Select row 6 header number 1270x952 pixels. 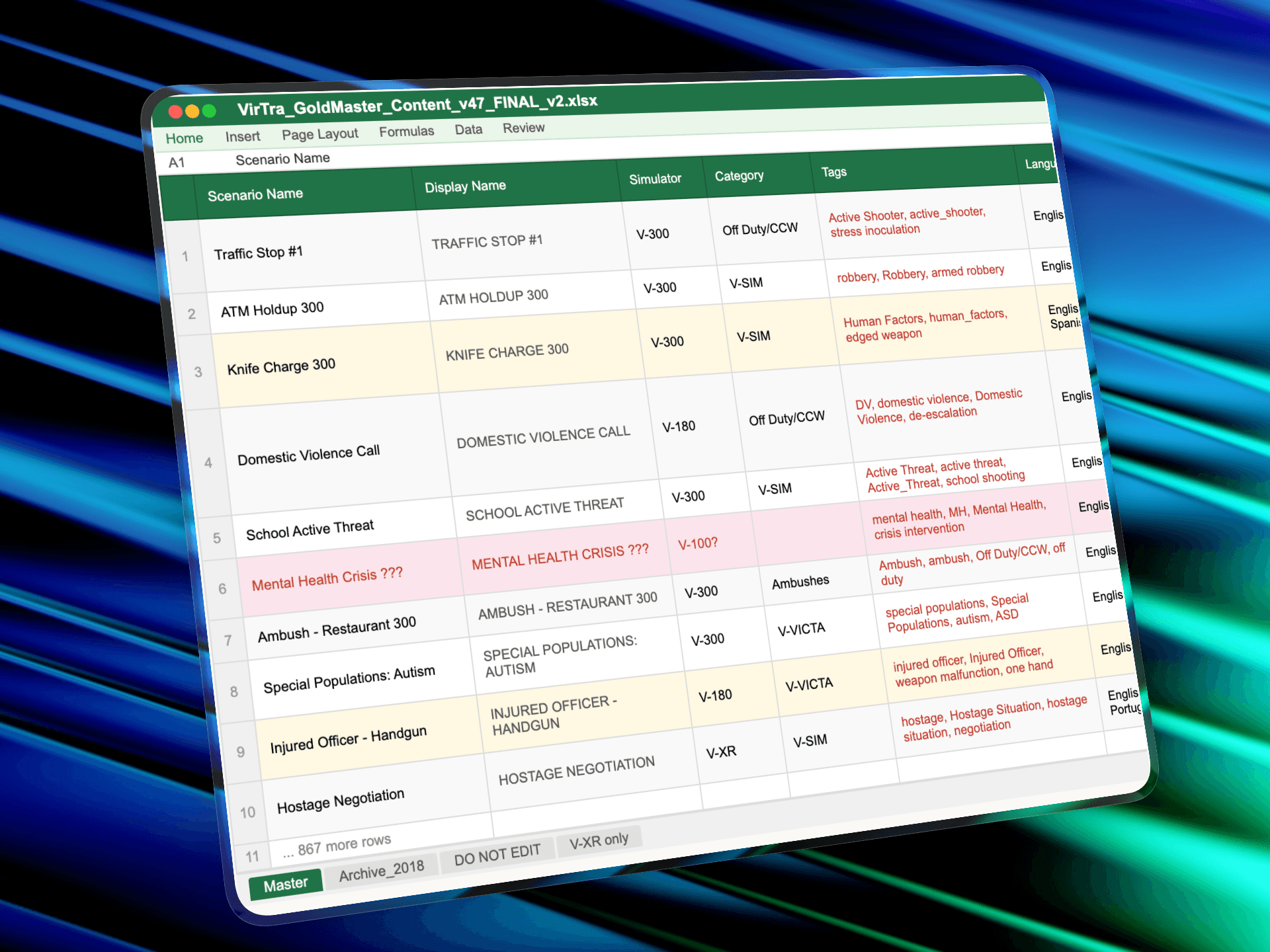click(222, 588)
